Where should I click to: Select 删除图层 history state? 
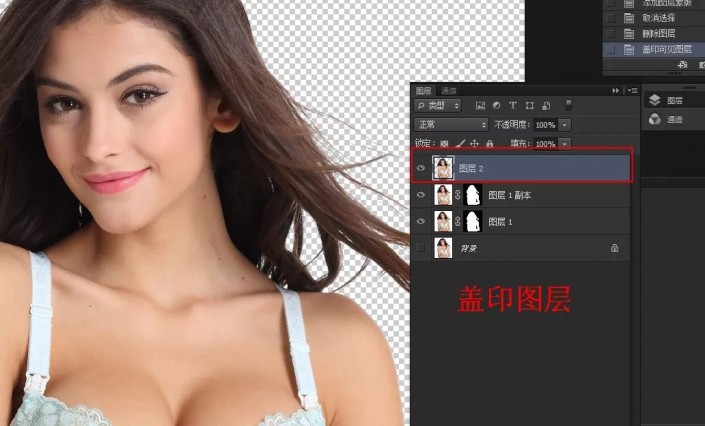(x=658, y=34)
